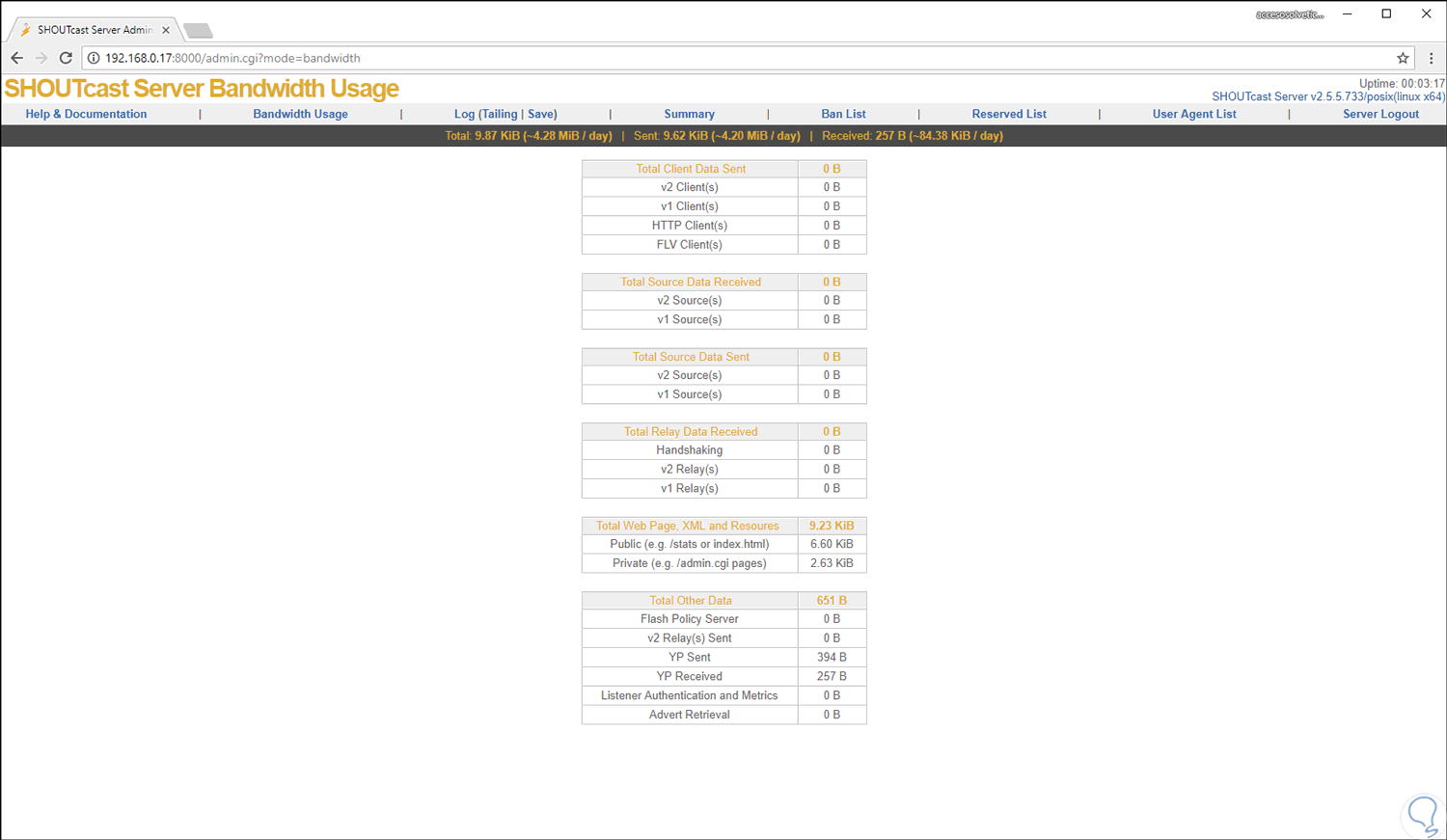The image size is (1447, 840).
Task: Click the 257 B value in YP Received row
Action: [832, 677]
